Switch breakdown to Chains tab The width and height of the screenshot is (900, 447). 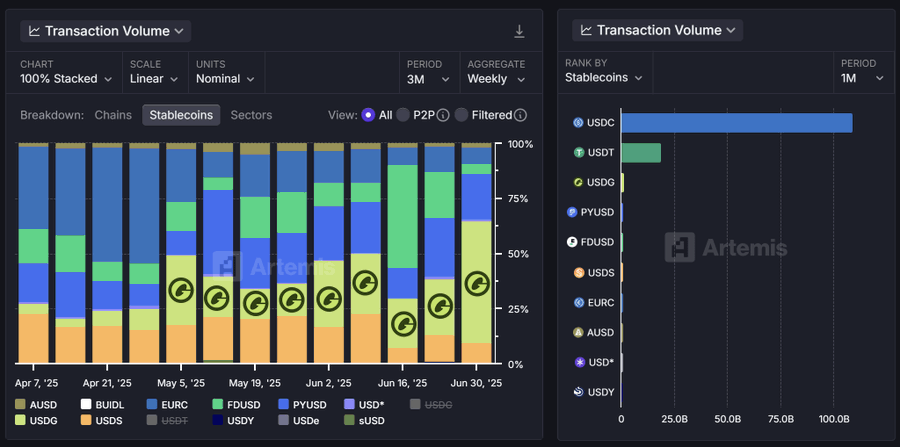click(x=113, y=115)
